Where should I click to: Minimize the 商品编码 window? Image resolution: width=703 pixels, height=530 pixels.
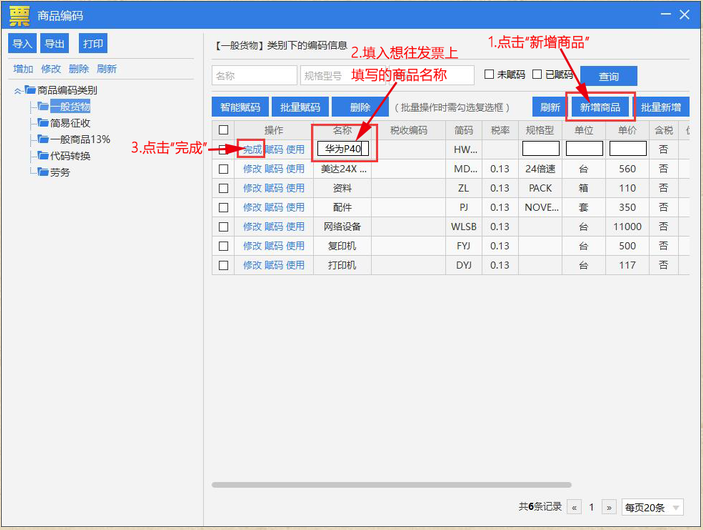tap(666, 14)
